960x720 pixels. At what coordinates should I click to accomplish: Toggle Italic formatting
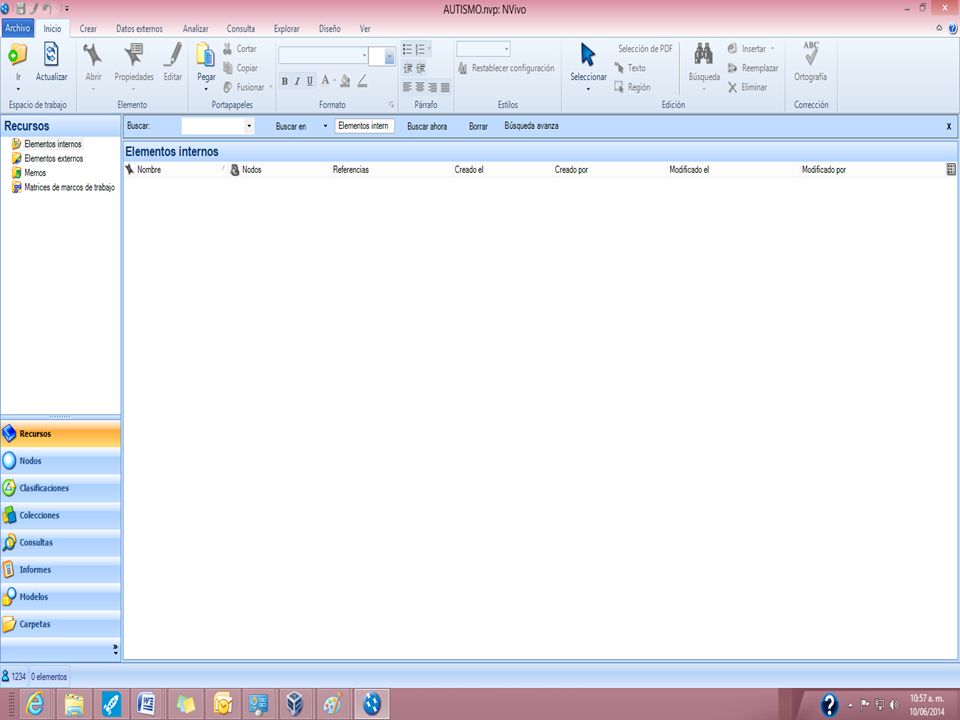[x=297, y=81]
